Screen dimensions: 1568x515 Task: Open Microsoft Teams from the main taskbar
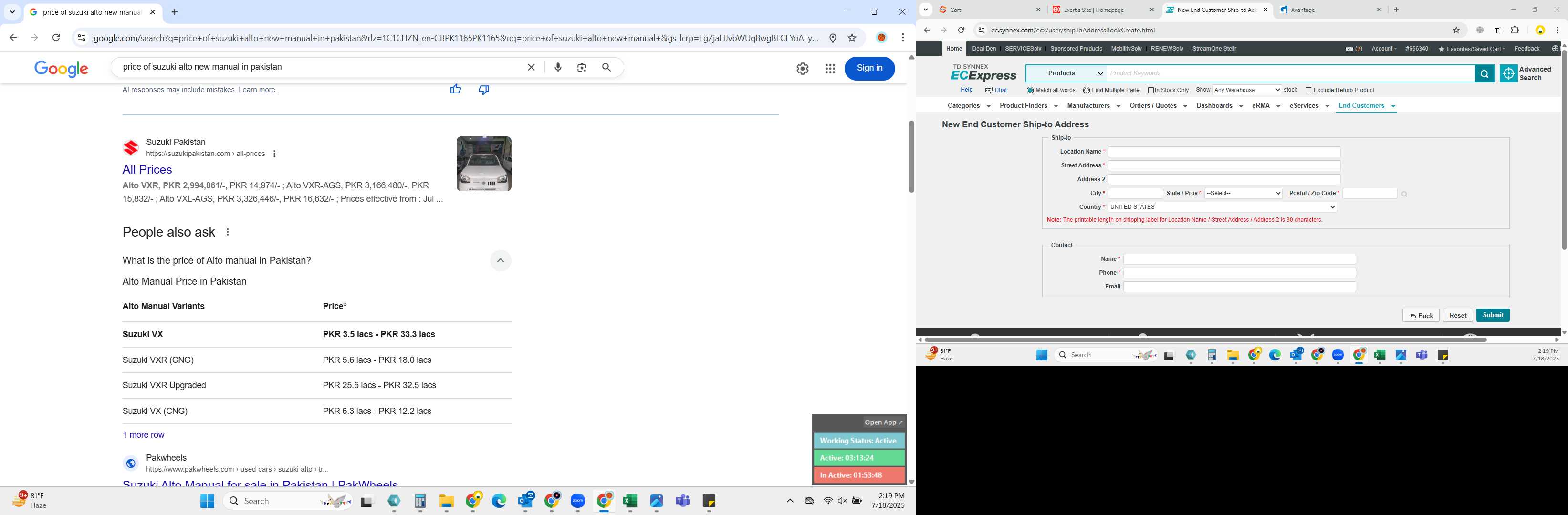click(x=682, y=501)
